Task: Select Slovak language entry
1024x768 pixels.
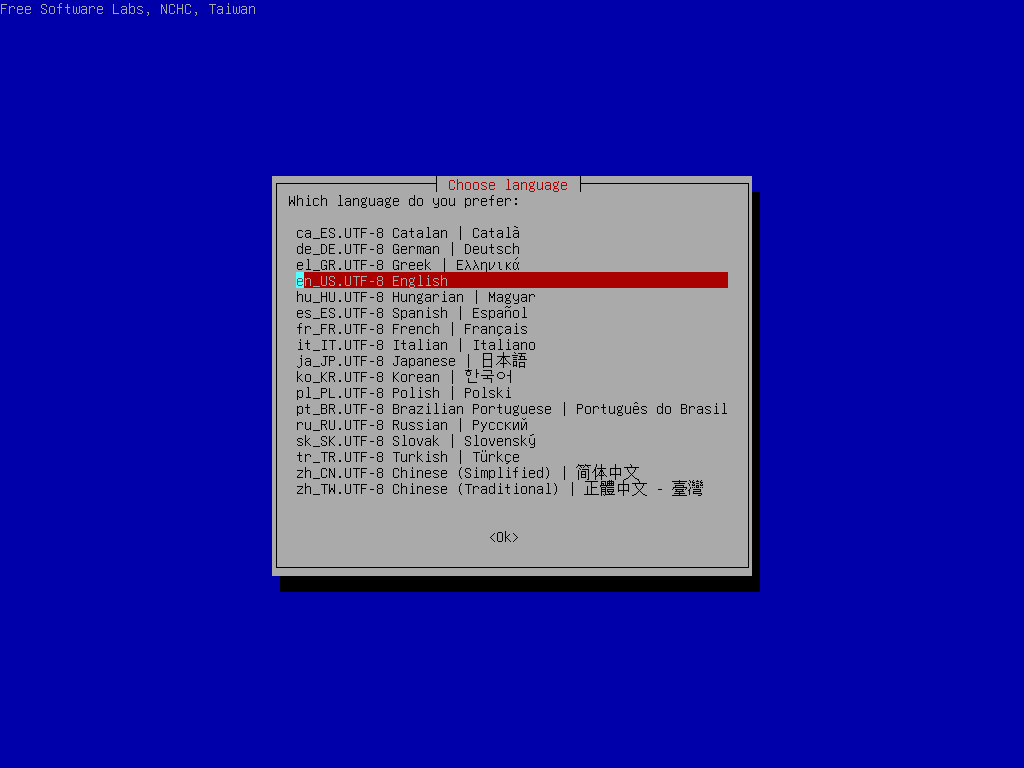Action: [x=400, y=441]
